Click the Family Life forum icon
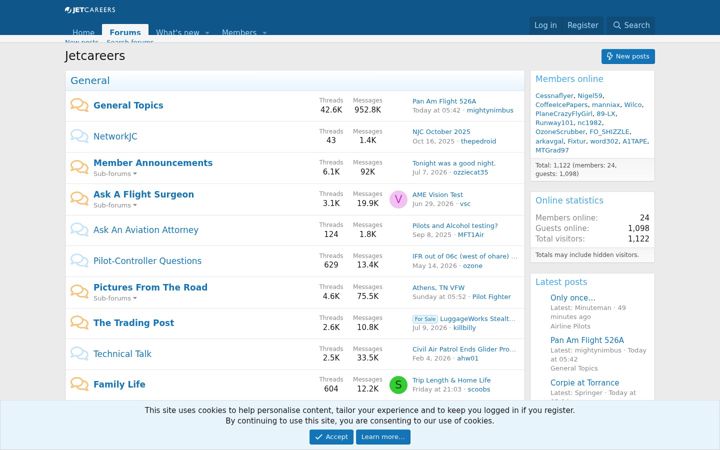Screen dimensions: 720x450 coord(79,384)
